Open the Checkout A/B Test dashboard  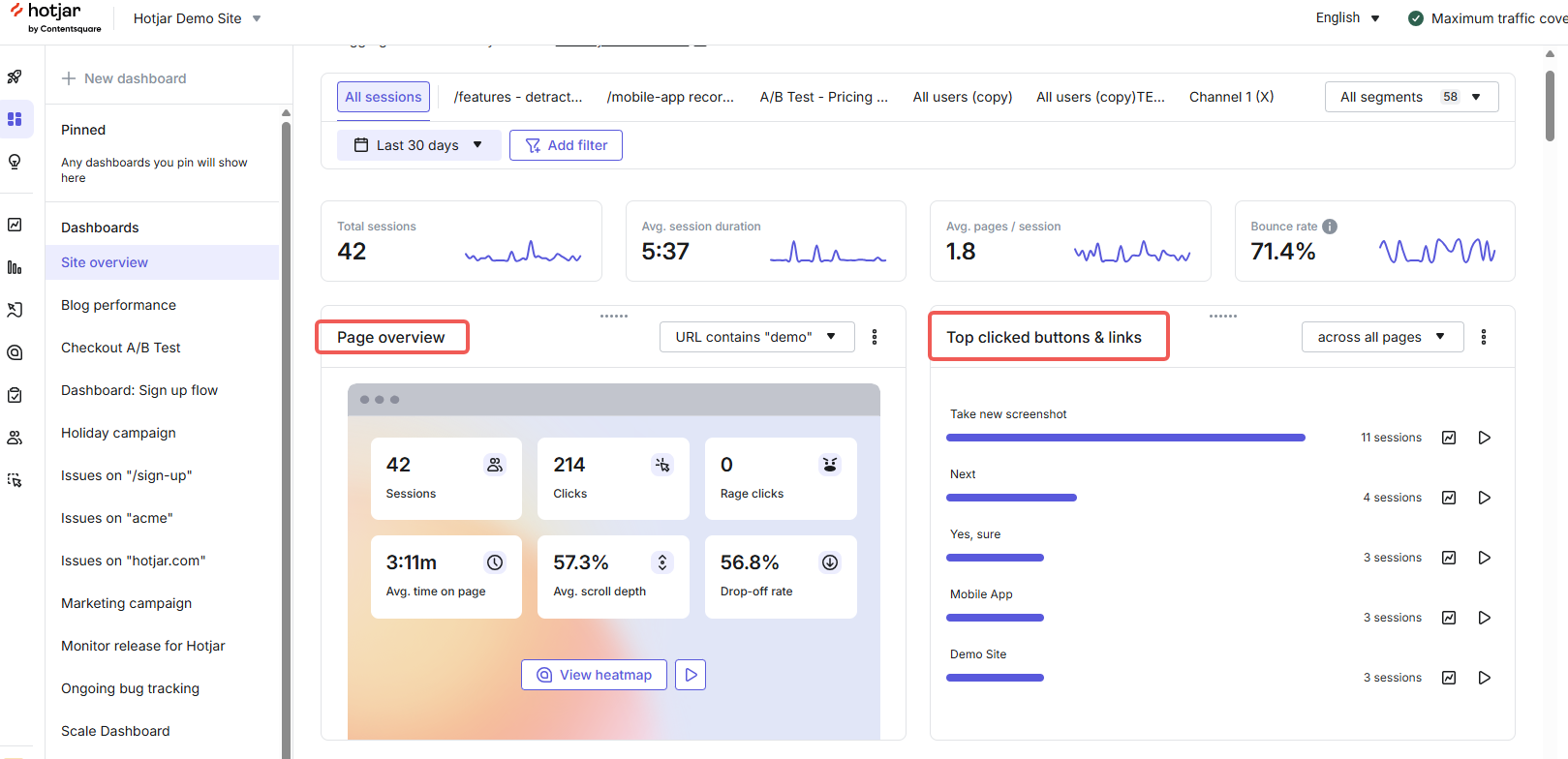click(x=121, y=348)
